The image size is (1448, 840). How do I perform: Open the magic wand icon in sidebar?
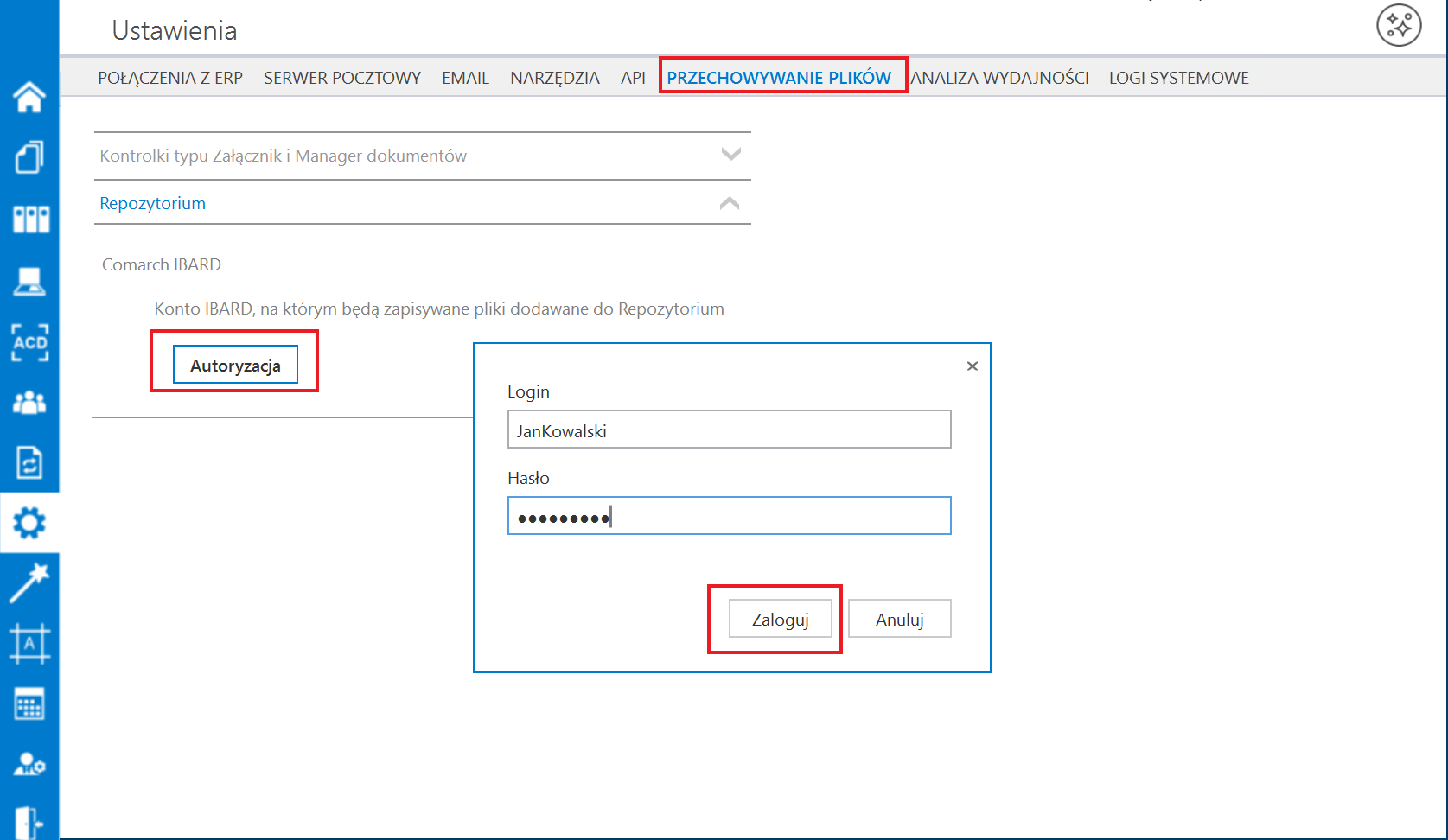point(29,583)
